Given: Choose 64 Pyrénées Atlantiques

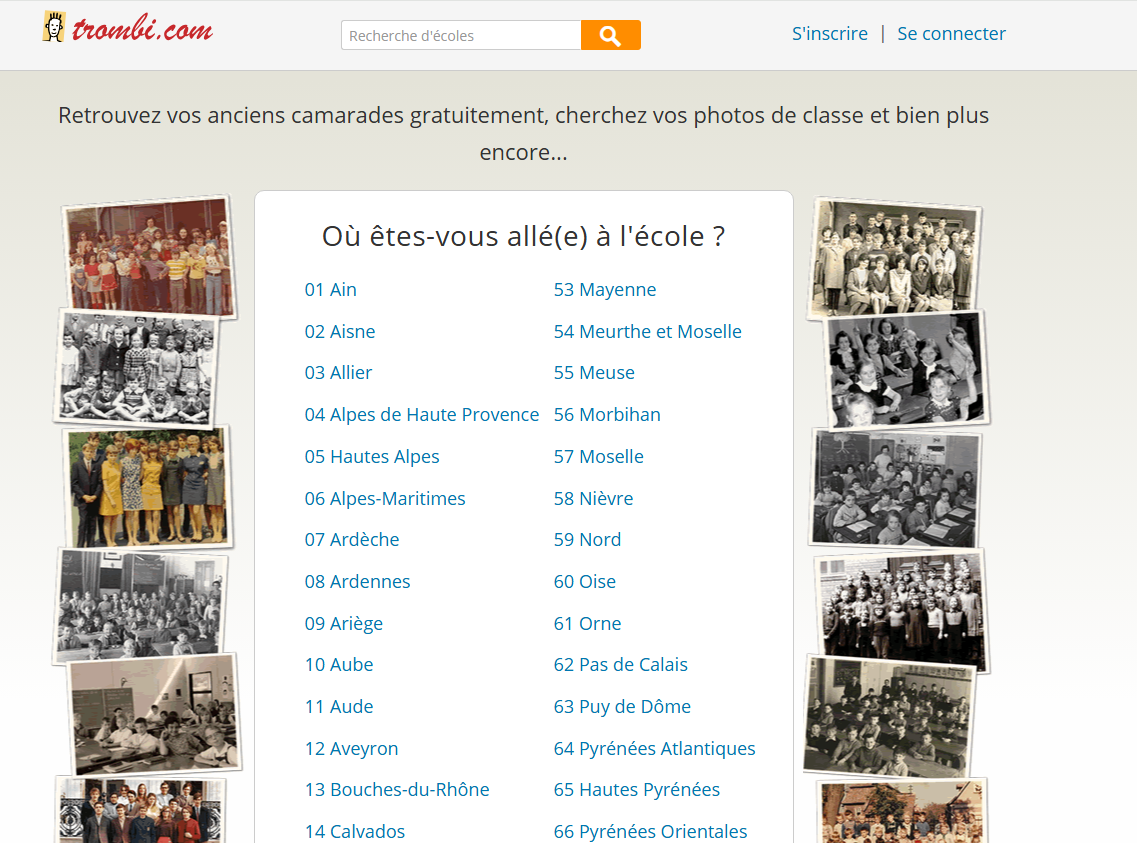Looking at the screenshot, I should 654,749.
